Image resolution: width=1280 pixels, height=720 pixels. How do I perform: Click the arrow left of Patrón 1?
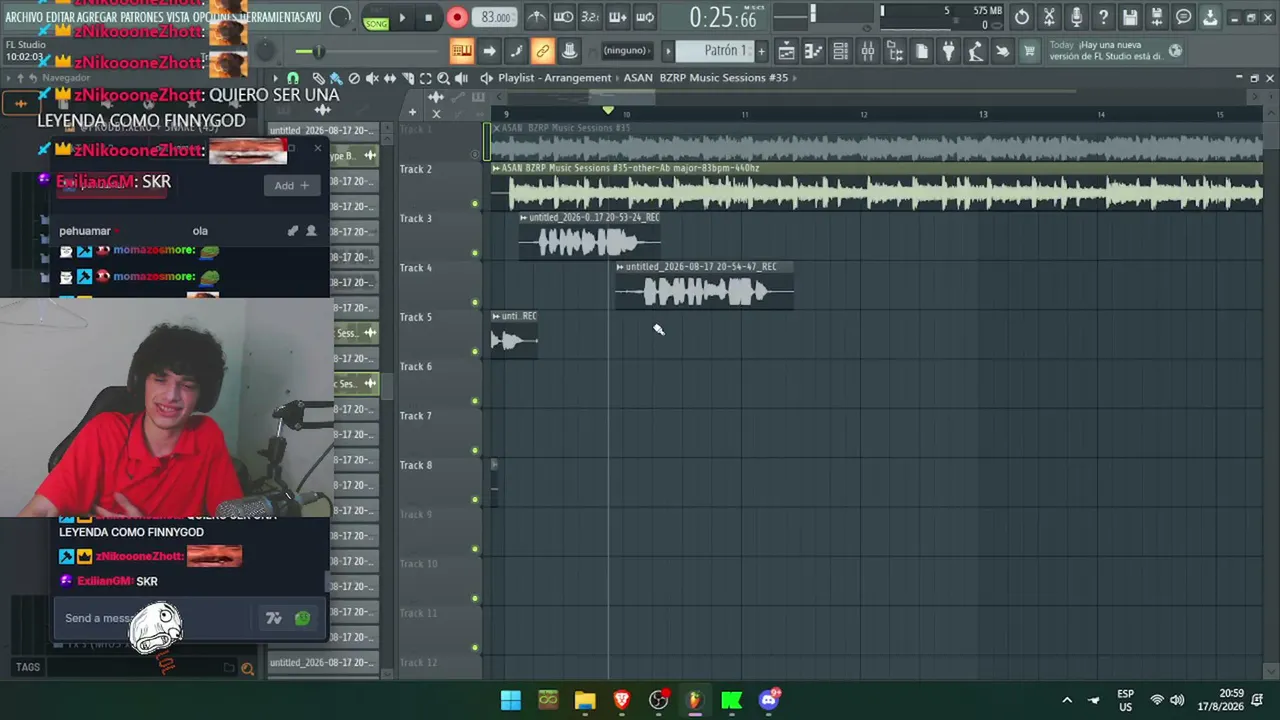pyautogui.click(x=668, y=51)
